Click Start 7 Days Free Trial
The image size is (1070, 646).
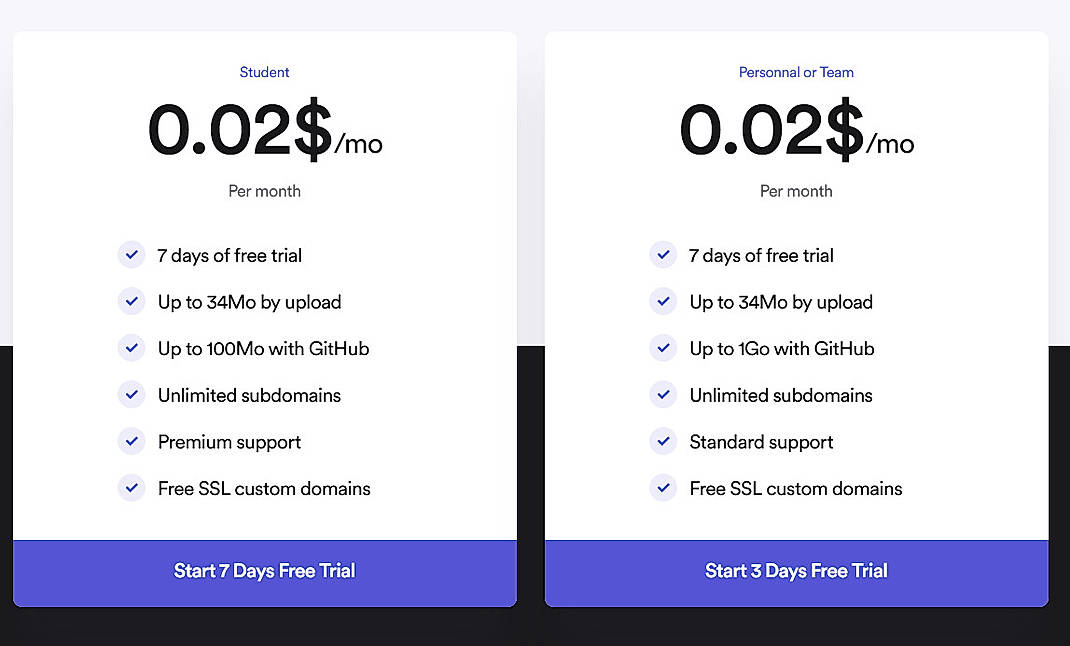click(264, 571)
